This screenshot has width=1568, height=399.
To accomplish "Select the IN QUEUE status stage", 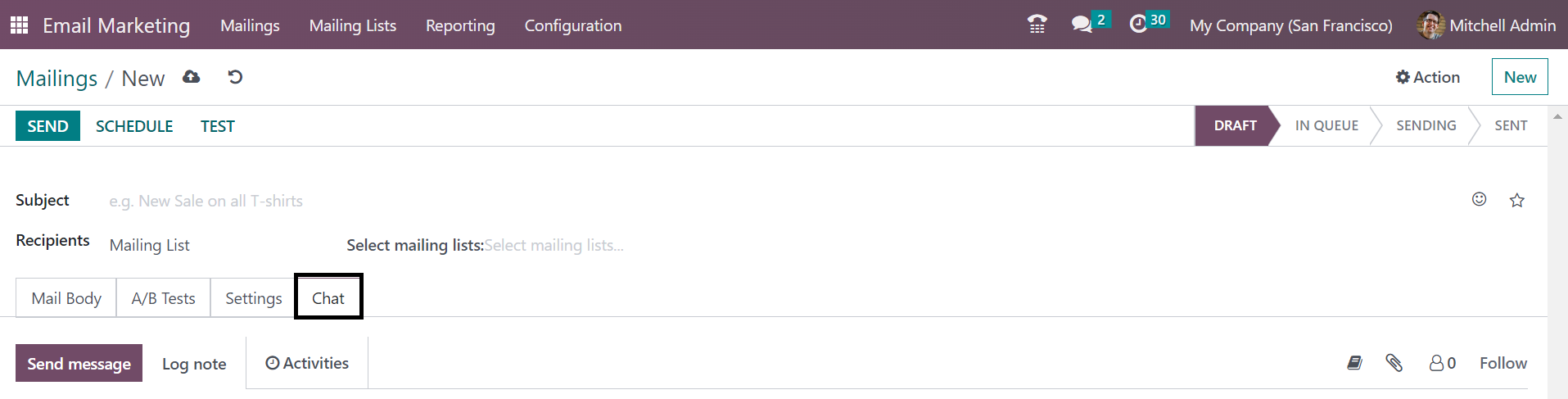I will tap(1326, 125).
